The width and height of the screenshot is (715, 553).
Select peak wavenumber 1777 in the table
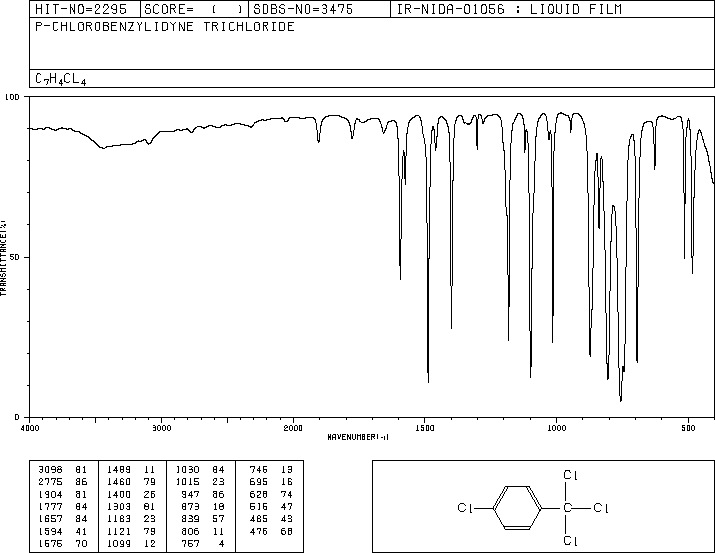click(x=50, y=506)
